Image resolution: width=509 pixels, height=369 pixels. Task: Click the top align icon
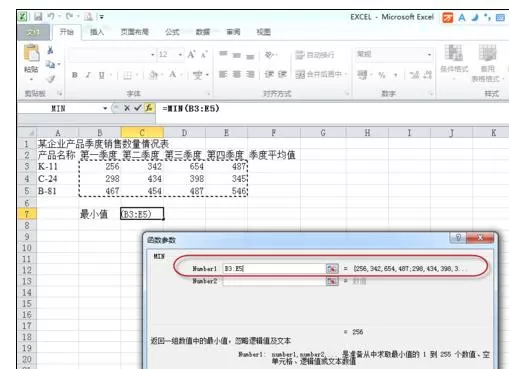223,54
